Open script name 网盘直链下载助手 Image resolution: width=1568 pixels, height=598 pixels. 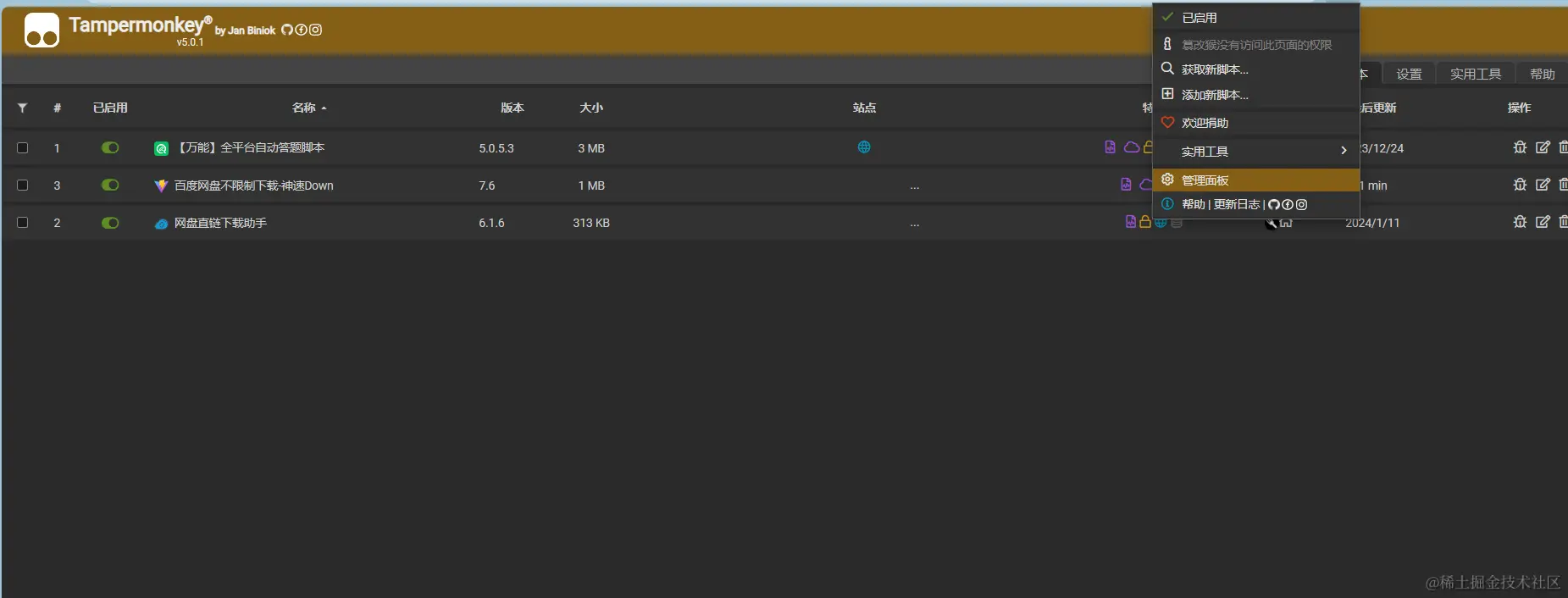point(220,223)
